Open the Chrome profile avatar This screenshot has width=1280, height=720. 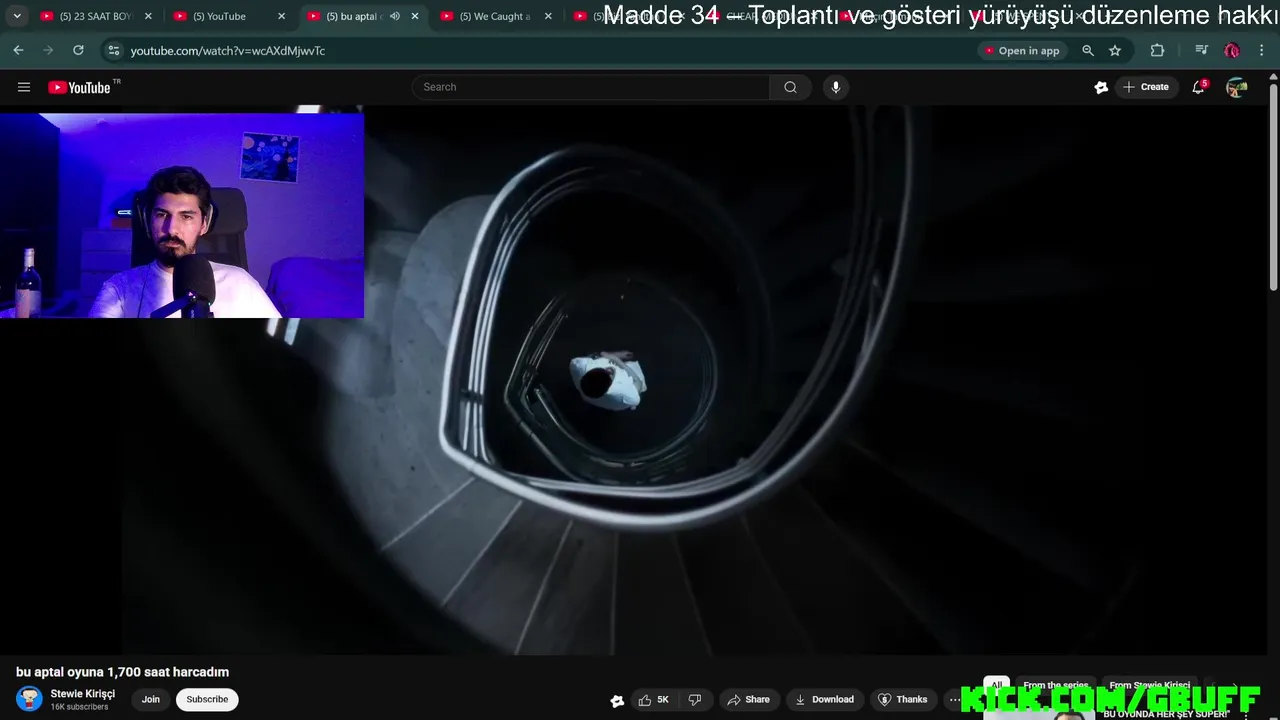(x=1232, y=50)
